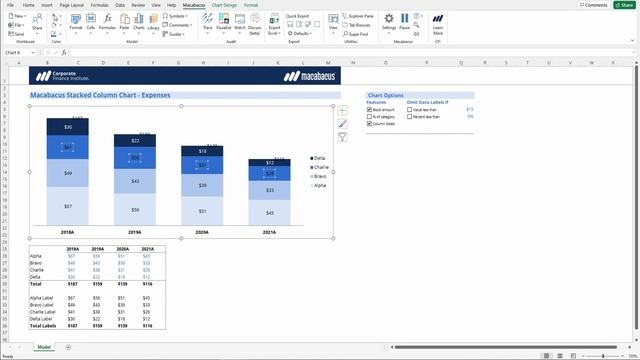The height and width of the screenshot is (360, 640).
Task: Click the Cells icon in ribbon
Action: [x=91, y=22]
